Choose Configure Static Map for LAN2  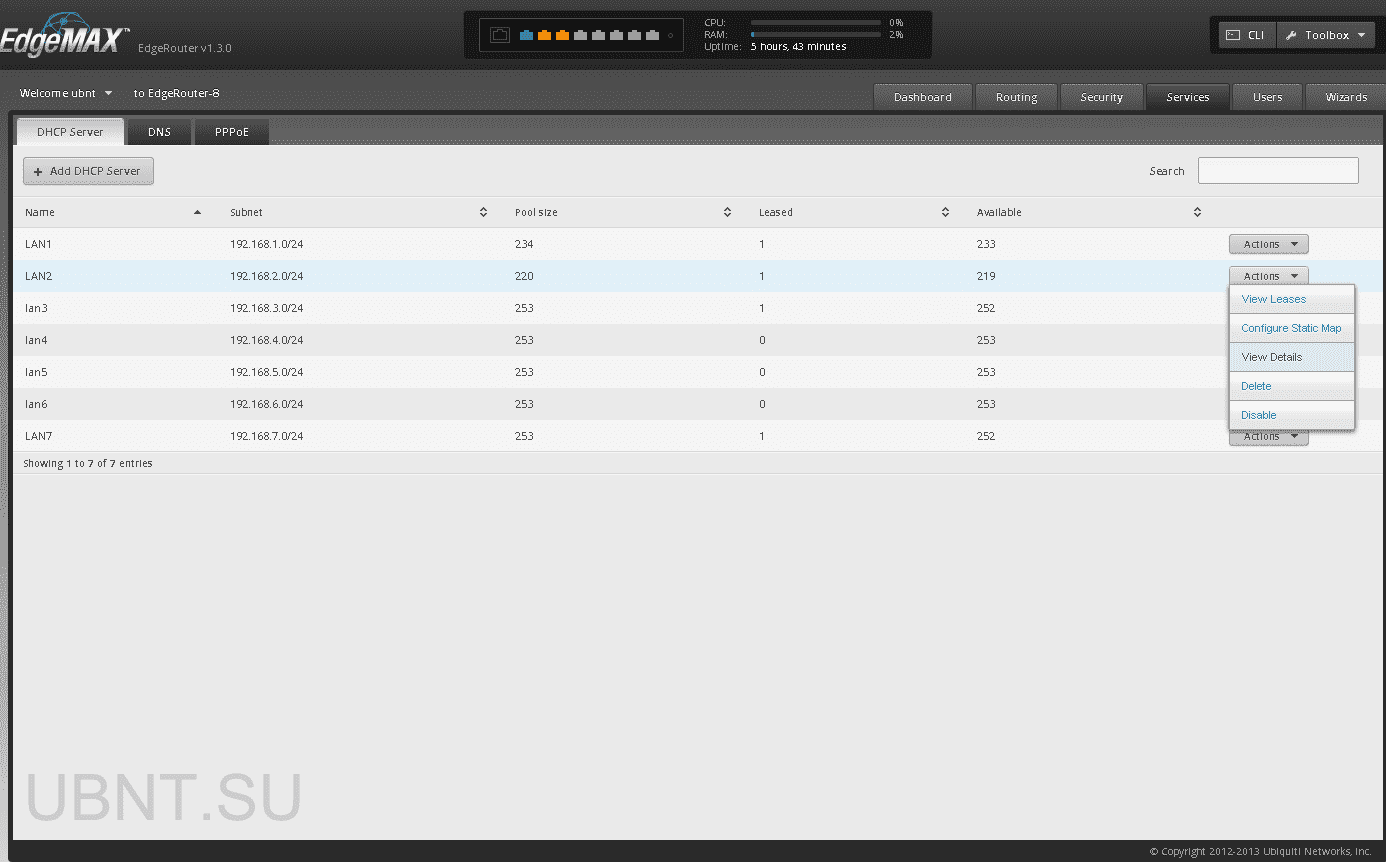click(x=1290, y=328)
